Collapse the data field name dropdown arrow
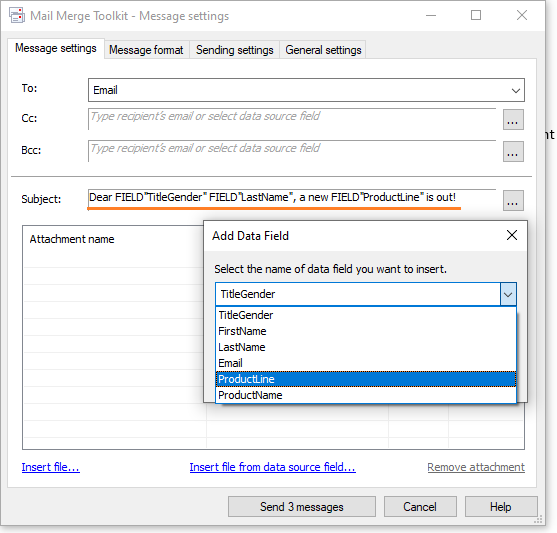 click(508, 294)
